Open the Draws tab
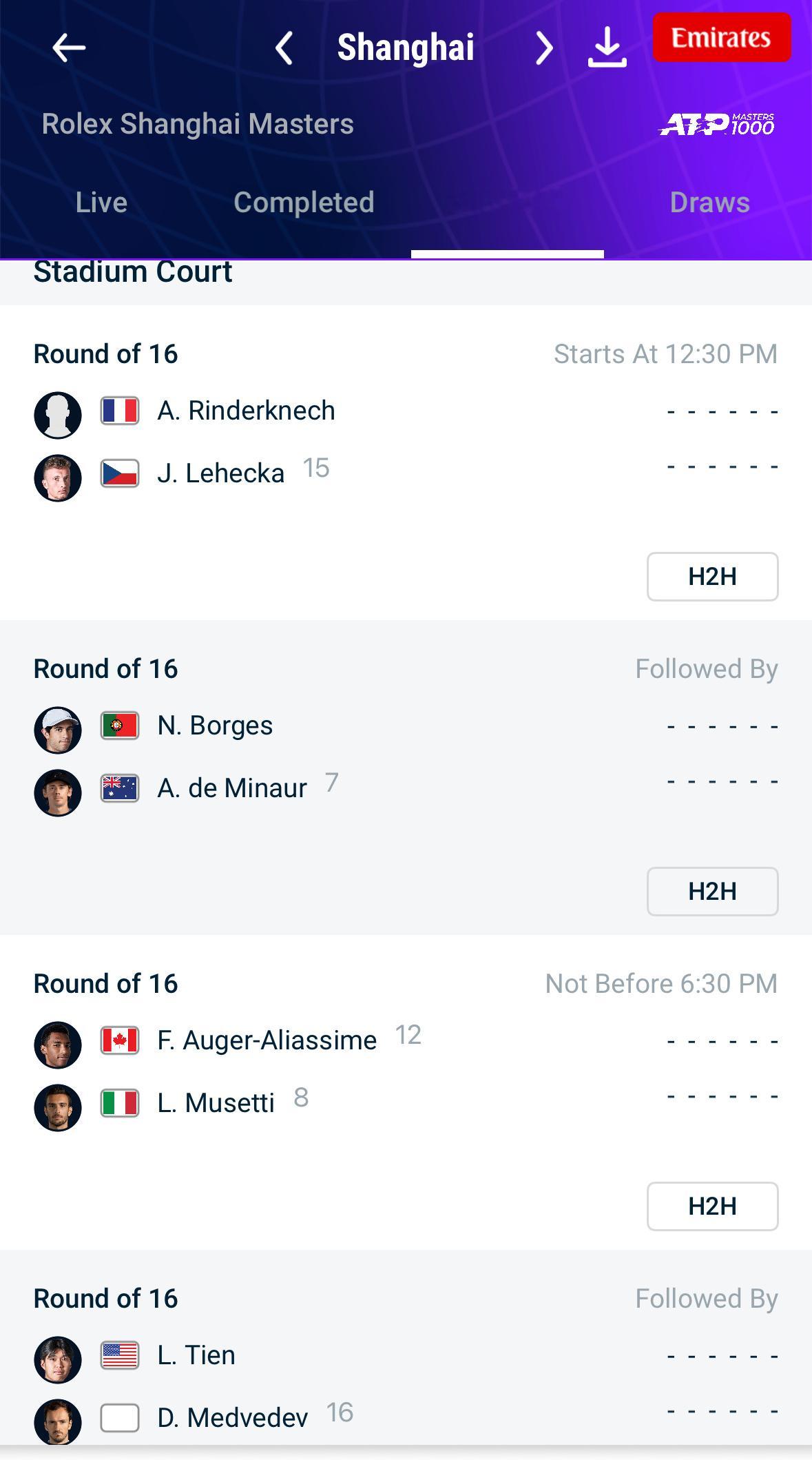The height and width of the screenshot is (1460, 812). pyautogui.click(x=709, y=203)
